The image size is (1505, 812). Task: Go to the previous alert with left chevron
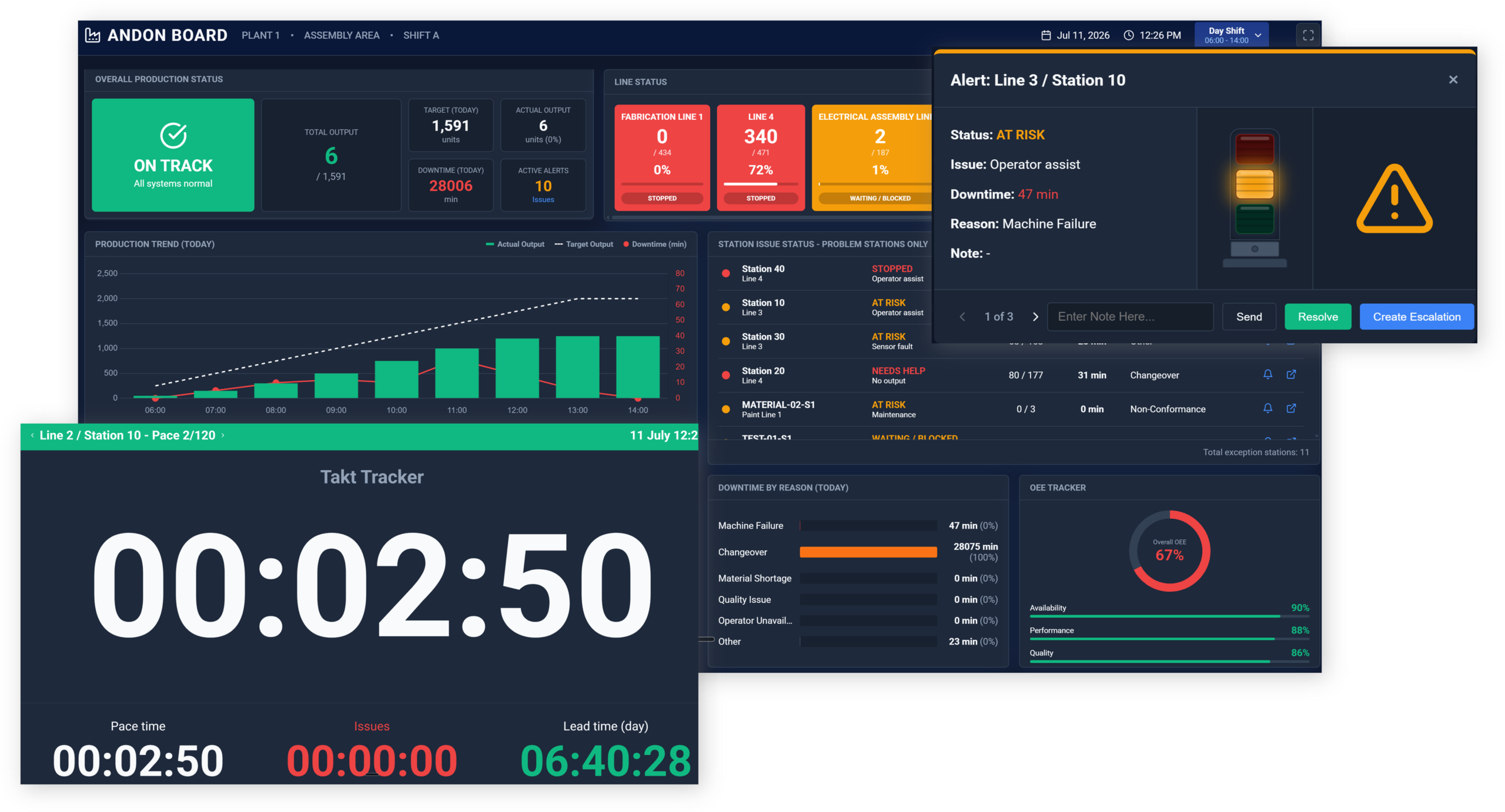(962, 317)
